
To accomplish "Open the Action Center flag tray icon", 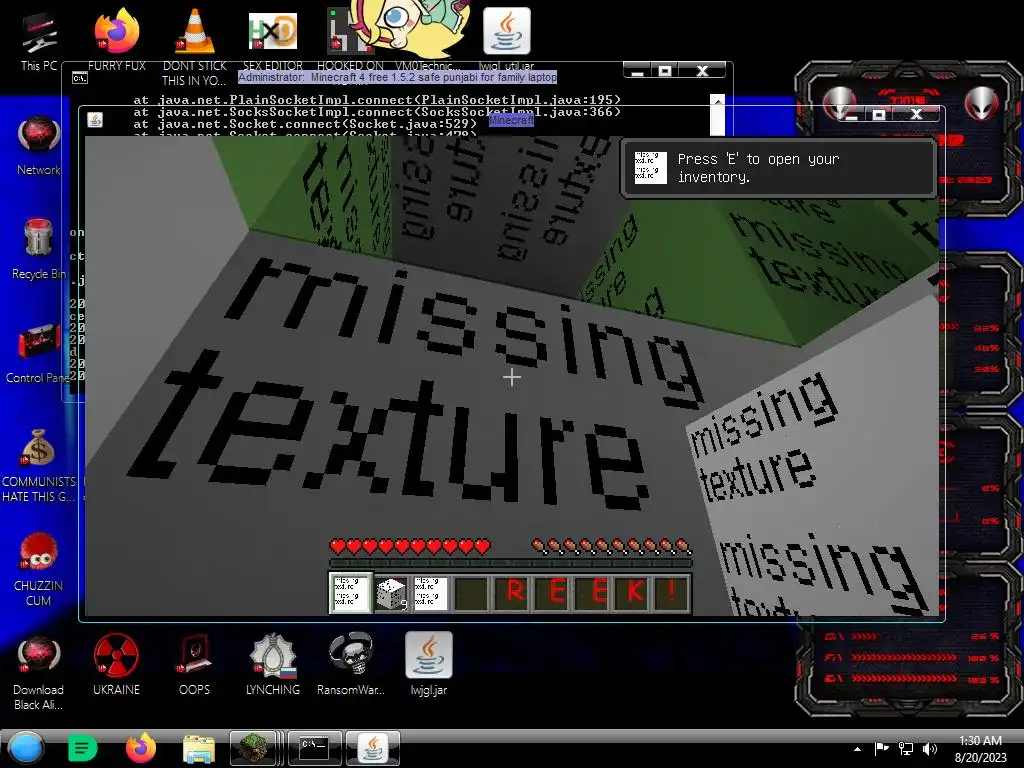I will pyautogui.click(x=881, y=748).
